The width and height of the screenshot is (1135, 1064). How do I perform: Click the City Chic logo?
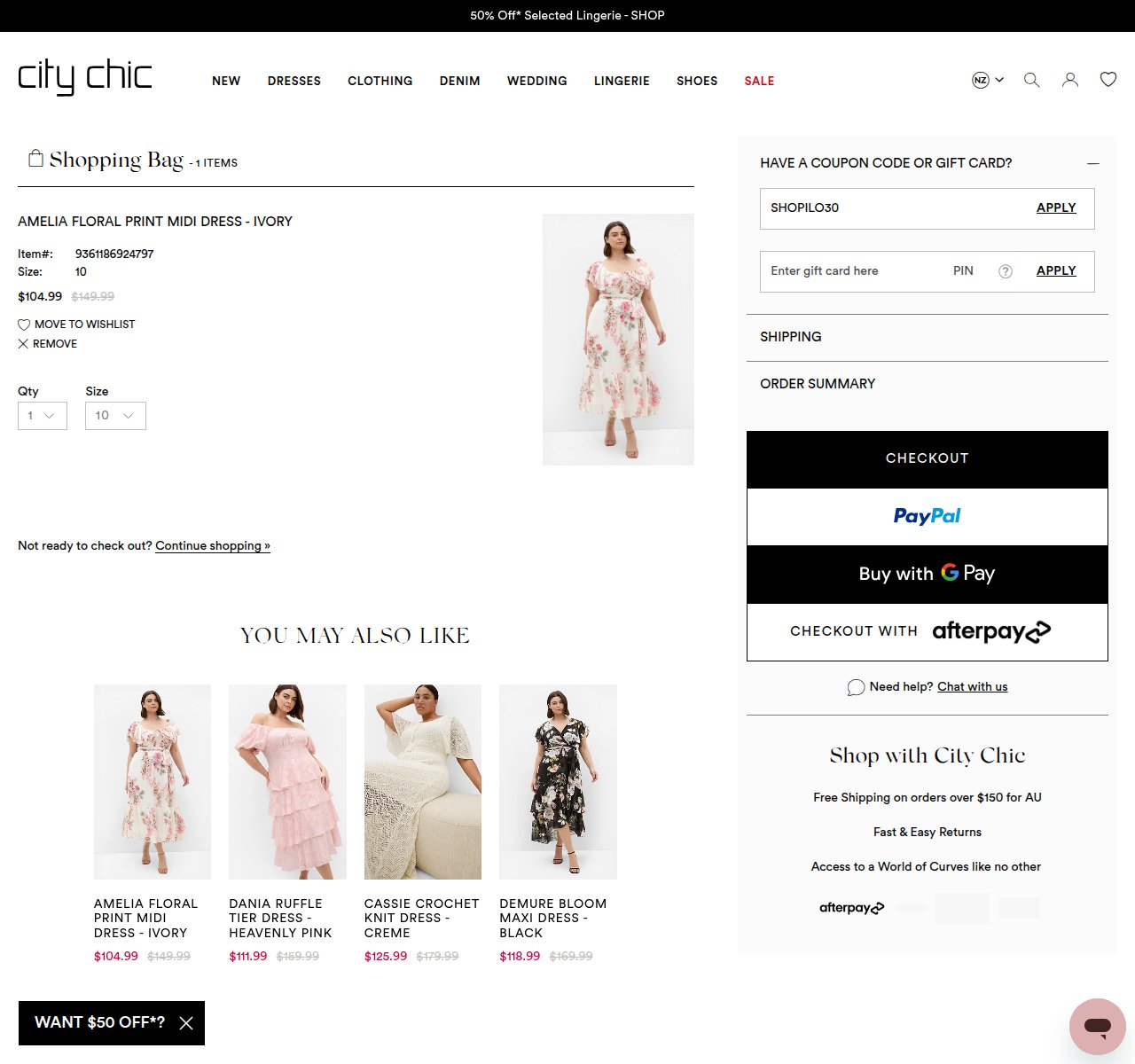(85, 77)
